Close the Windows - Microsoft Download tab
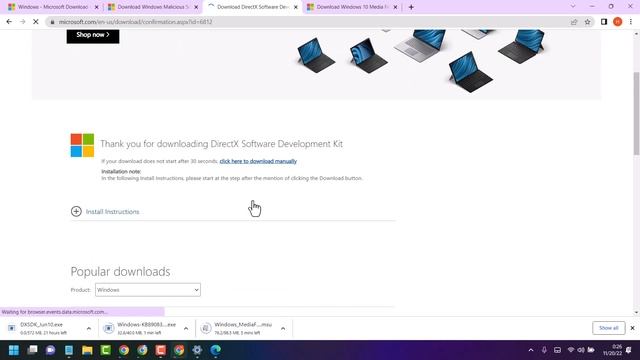The width and height of the screenshot is (640, 360). pos(96,7)
